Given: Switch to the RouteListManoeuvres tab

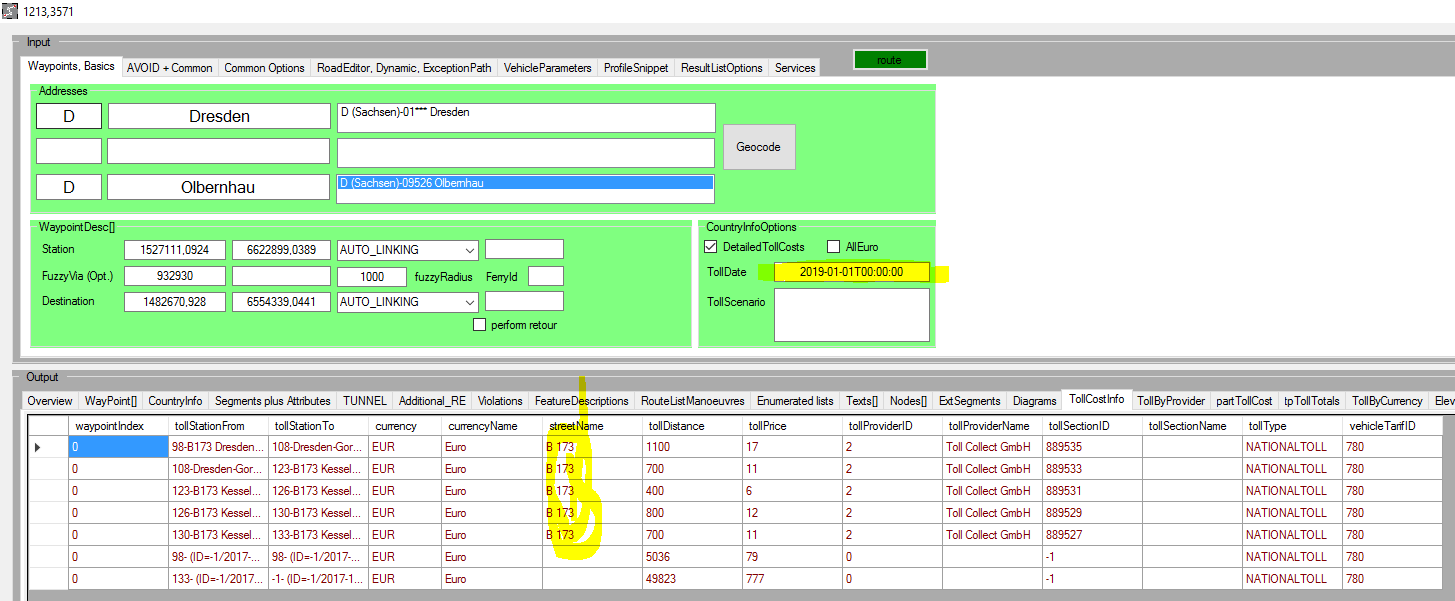Looking at the screenshot, I should pyautogui.click(x=693, y=401).
